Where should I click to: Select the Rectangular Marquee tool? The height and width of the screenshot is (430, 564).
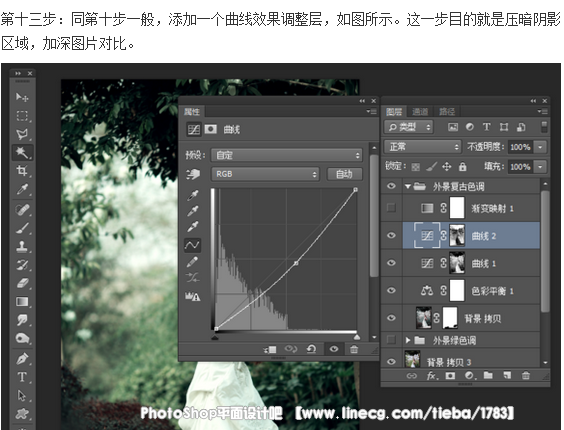tap(22, 116)
